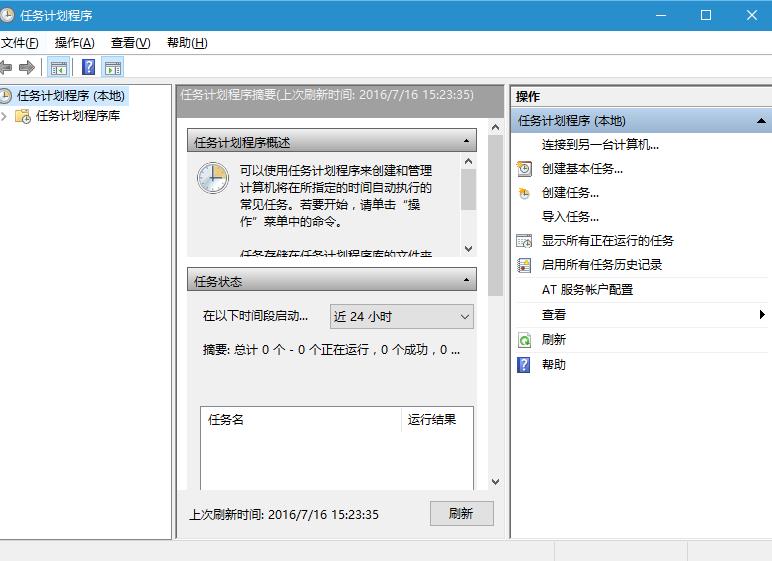The image size is (772, 561).
Task: Collapse the 任务状态 section
Action: [x=466, y=281]
